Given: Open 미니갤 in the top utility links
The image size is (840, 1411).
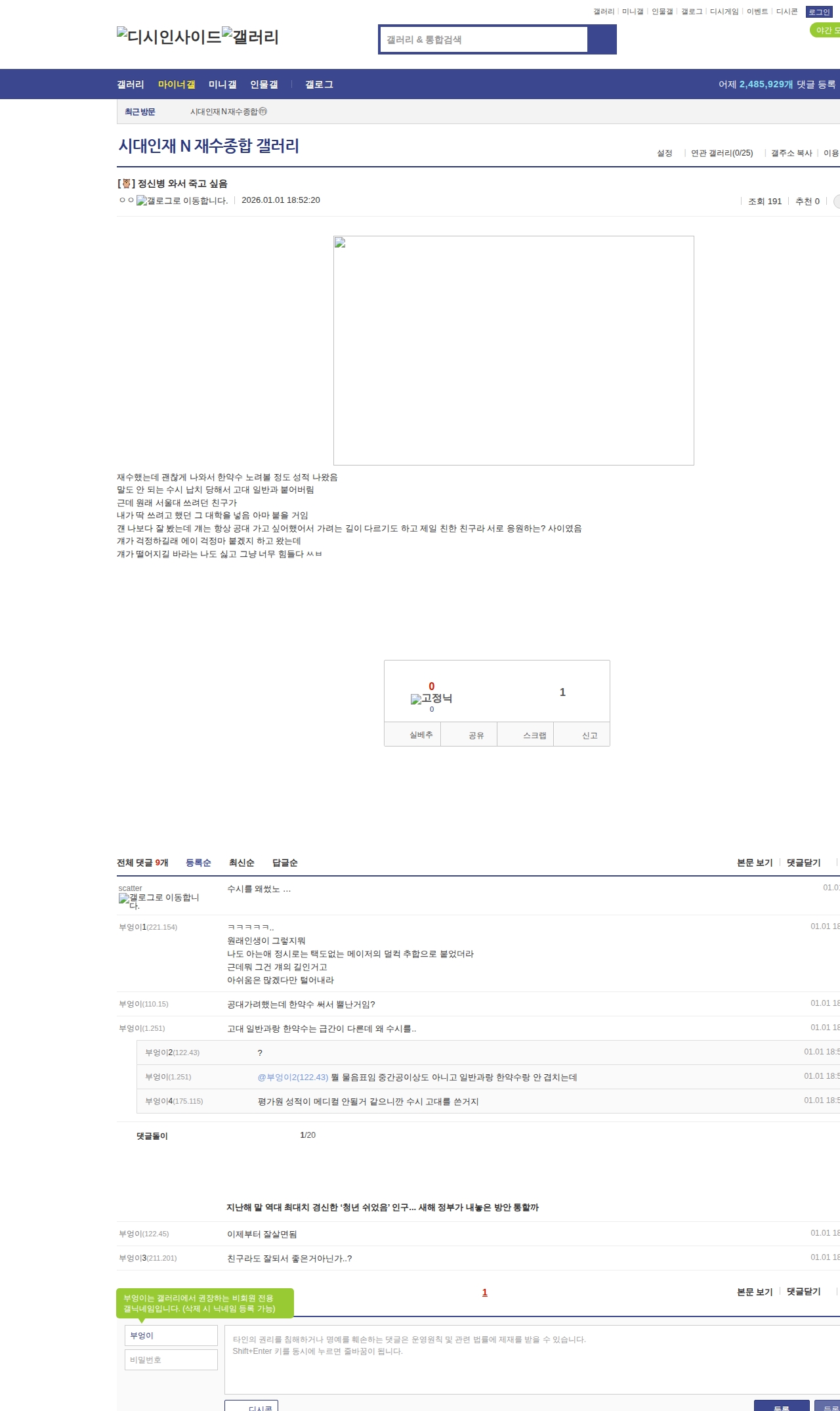Looking at the screenshot, I should coord(633,12).
